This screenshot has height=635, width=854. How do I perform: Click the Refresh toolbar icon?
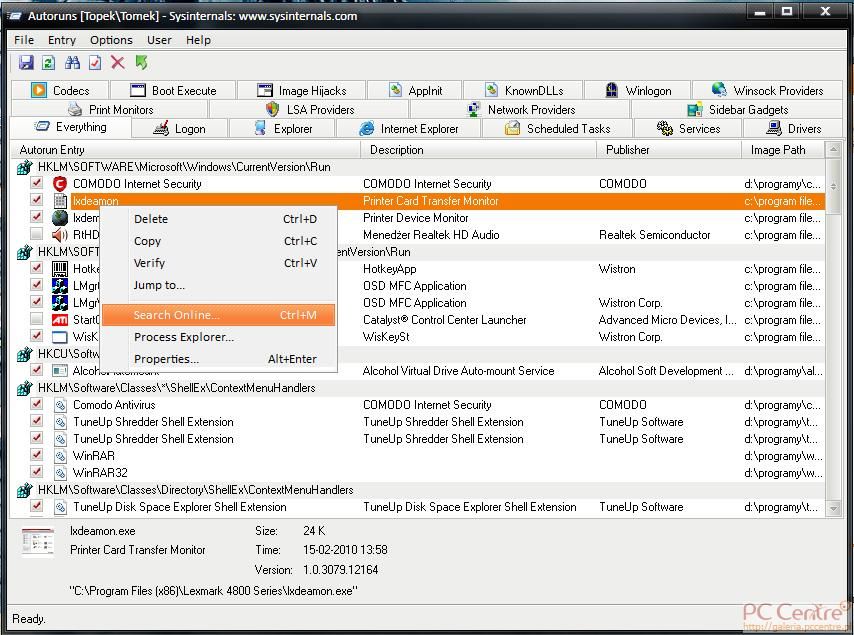(48, 63)
